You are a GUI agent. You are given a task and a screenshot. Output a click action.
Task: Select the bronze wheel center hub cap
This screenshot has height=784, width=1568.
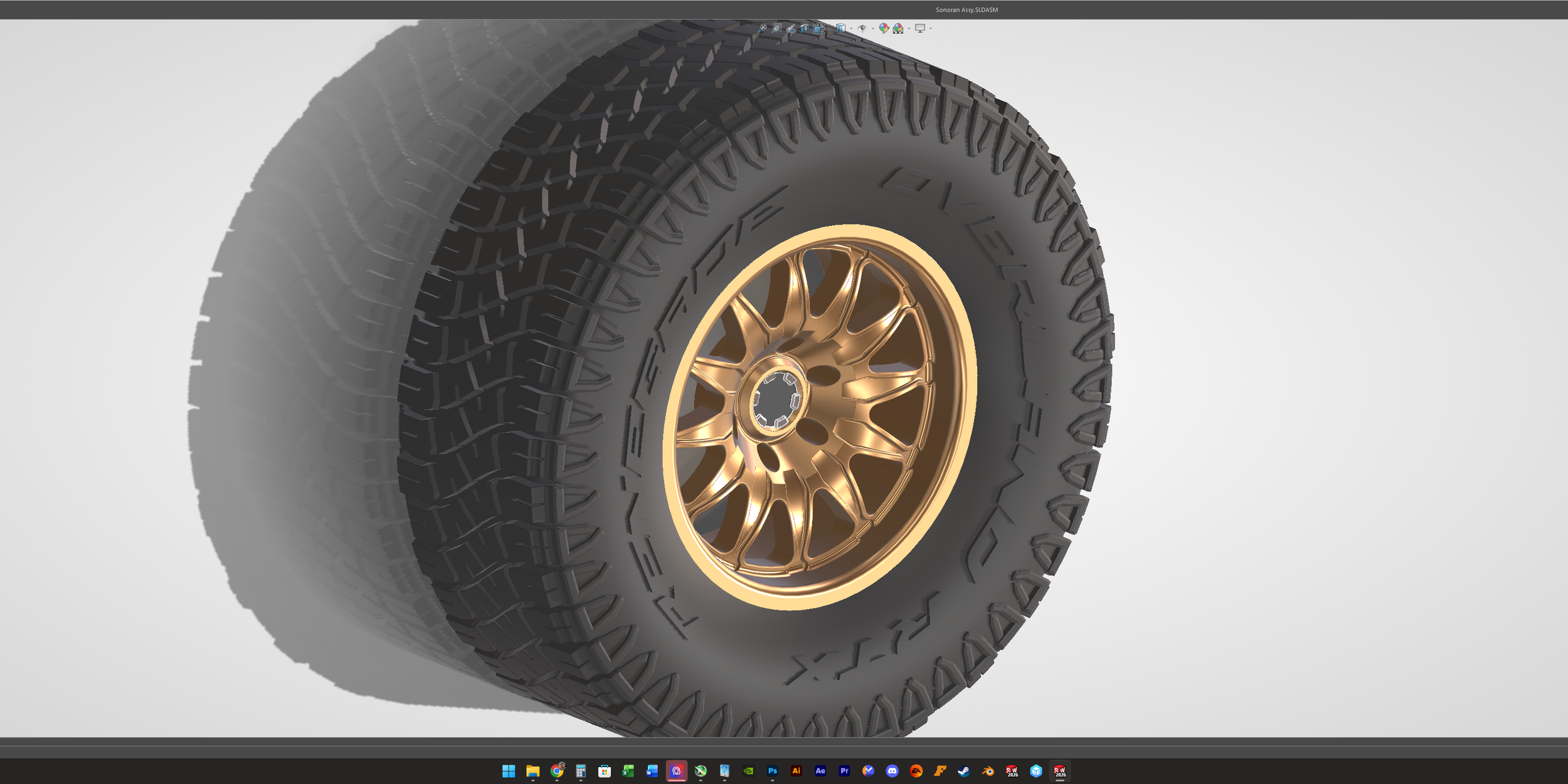(776, 400)
